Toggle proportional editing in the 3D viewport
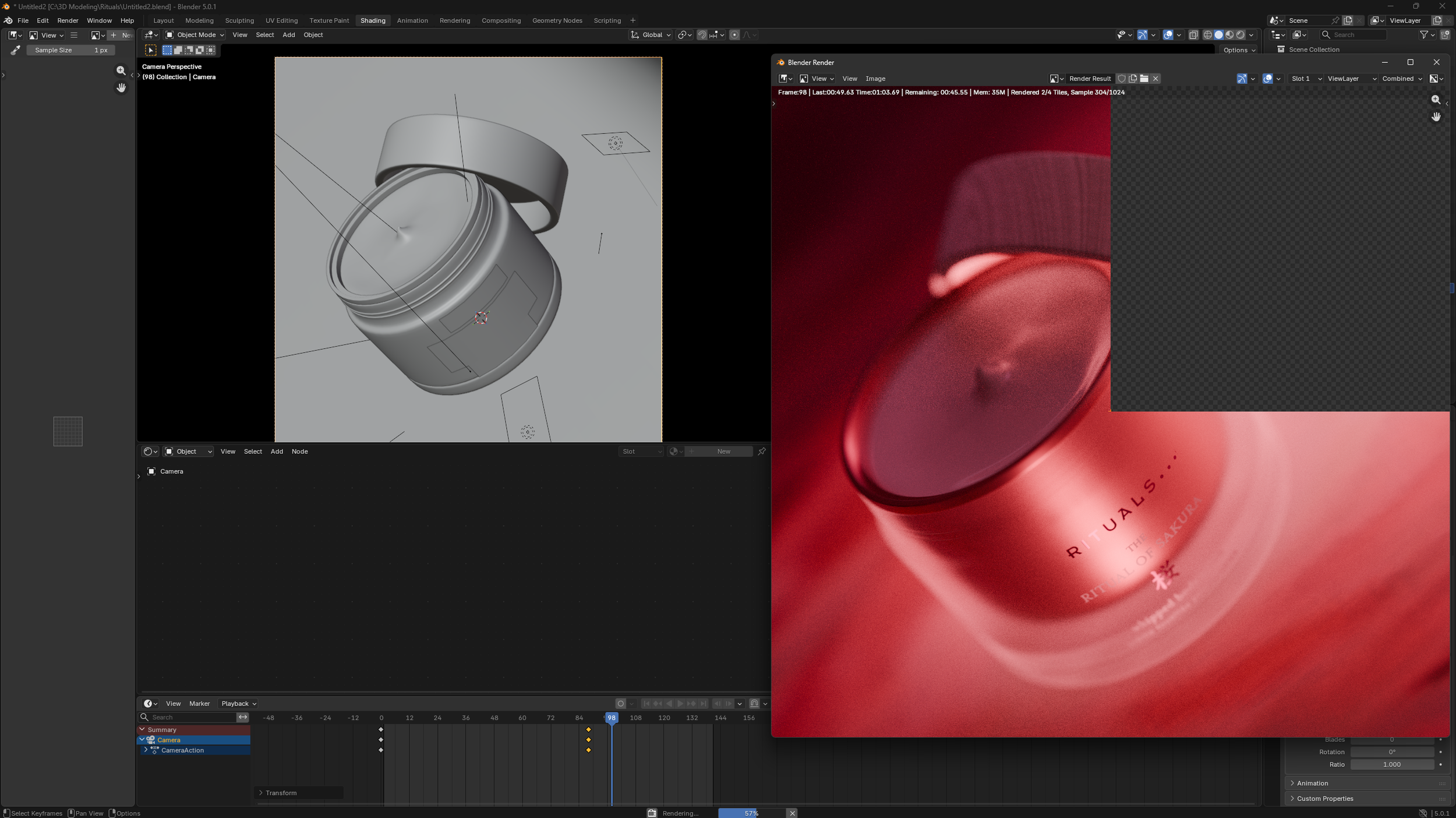This screenshot has height=818, width=1456. (734, 35)
